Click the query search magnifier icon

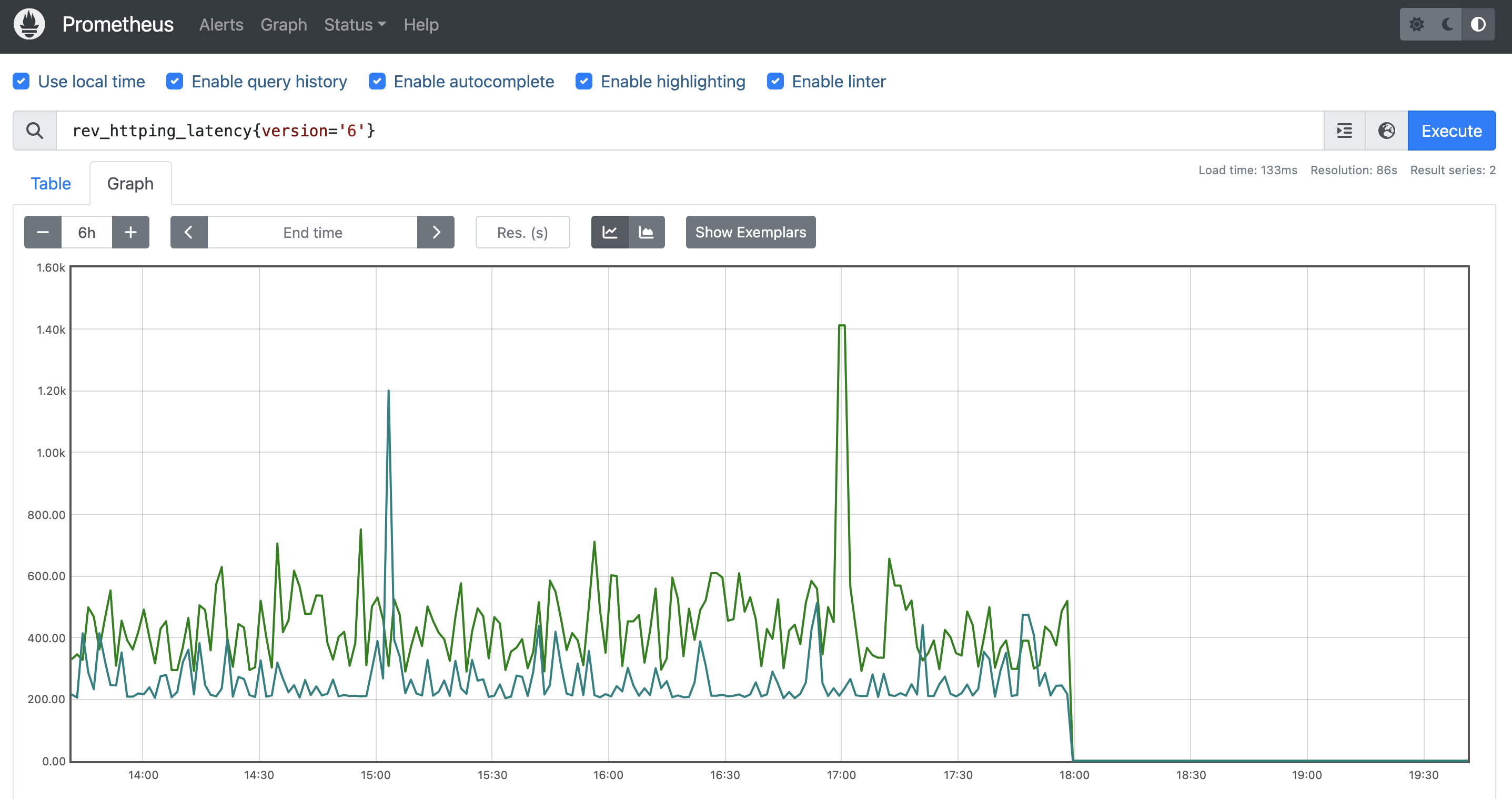point(35,131)
